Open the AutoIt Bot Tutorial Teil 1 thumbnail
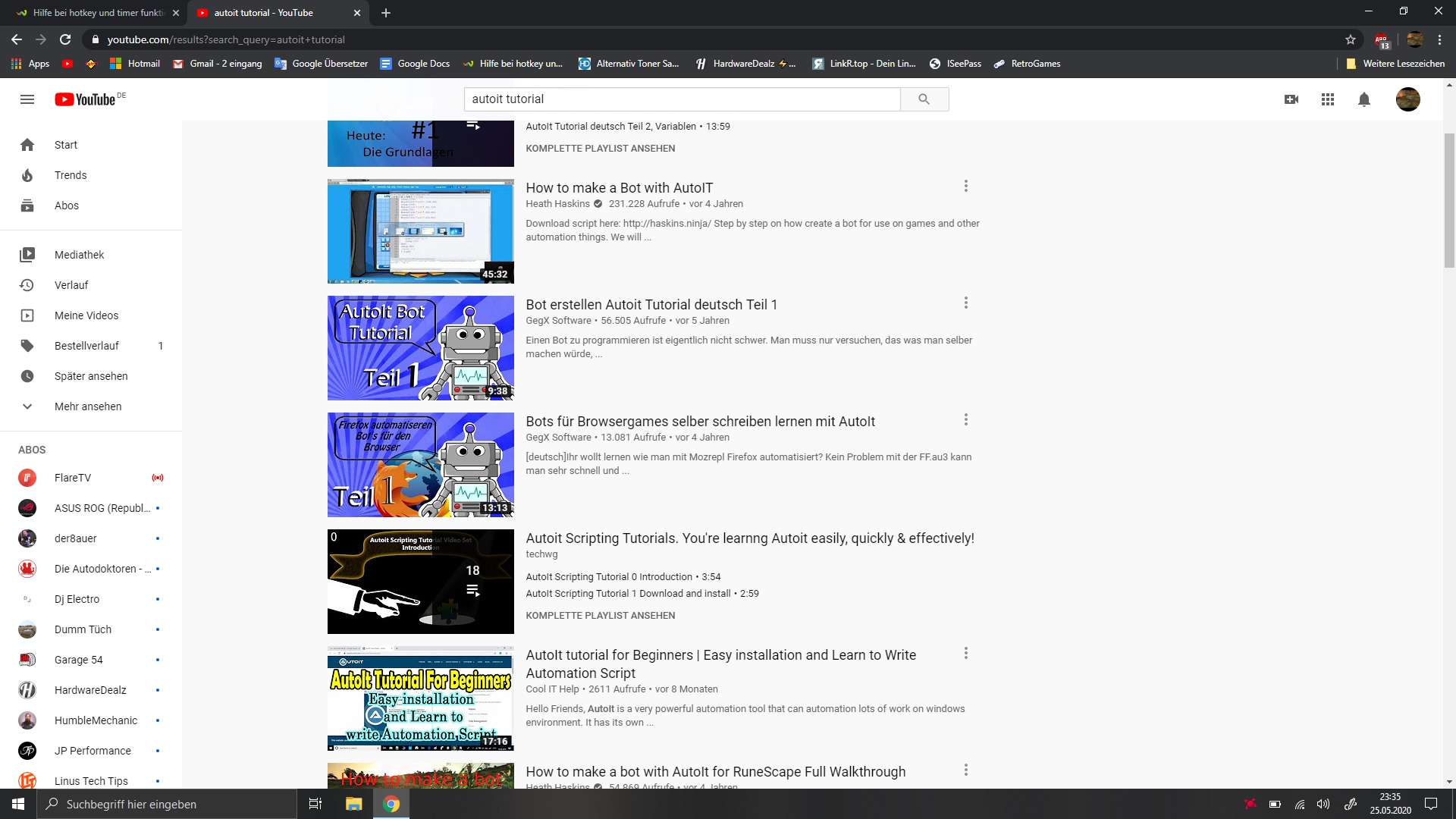 (420, 348)
